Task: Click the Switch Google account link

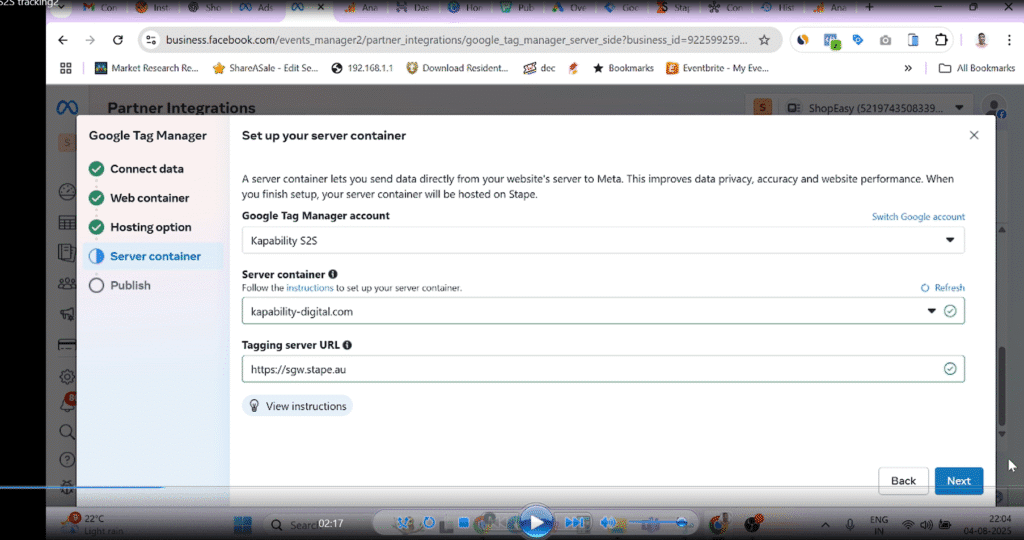Action: click(x=918, y=217)
